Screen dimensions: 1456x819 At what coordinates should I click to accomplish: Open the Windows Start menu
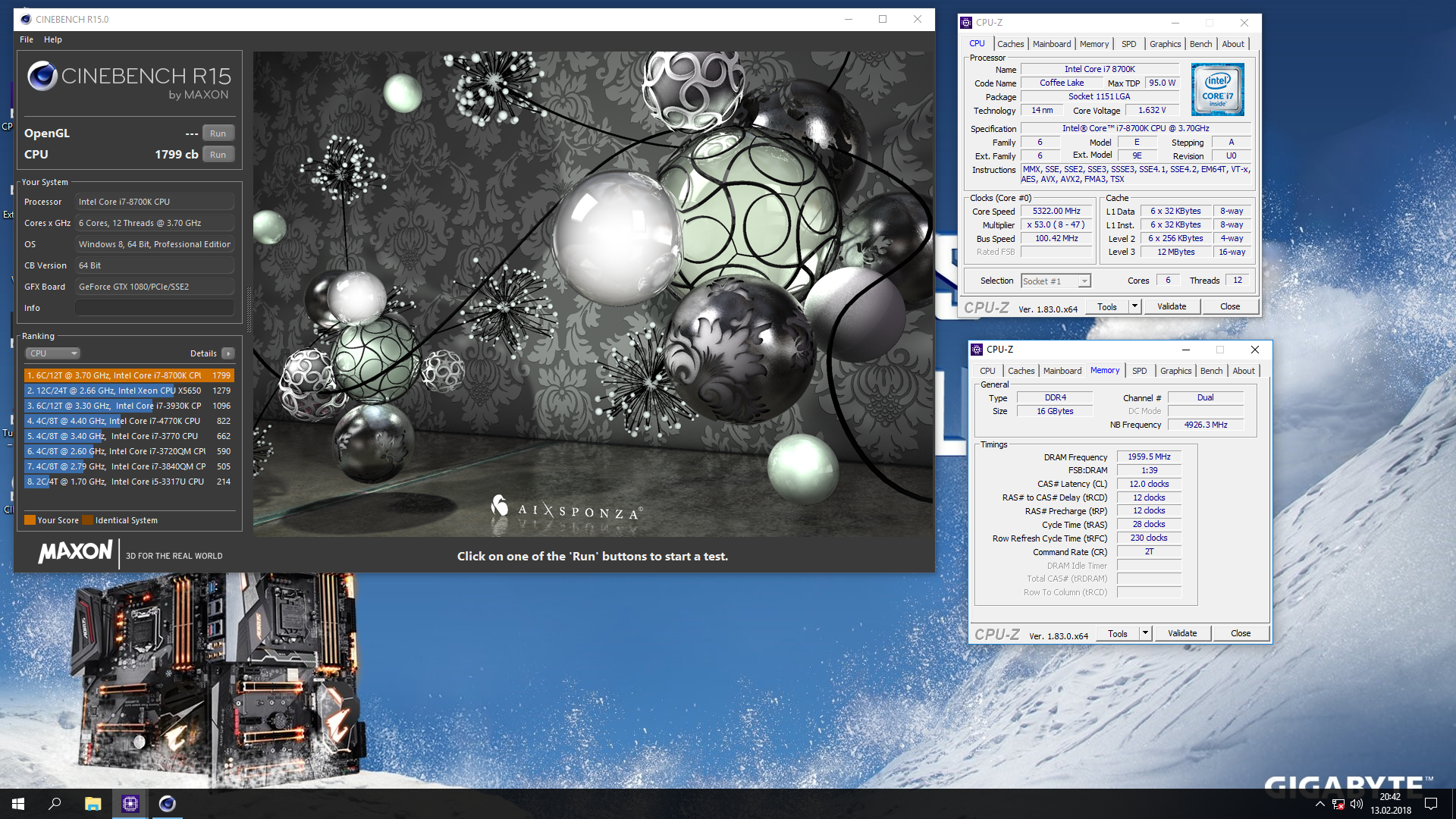point(18,804)
